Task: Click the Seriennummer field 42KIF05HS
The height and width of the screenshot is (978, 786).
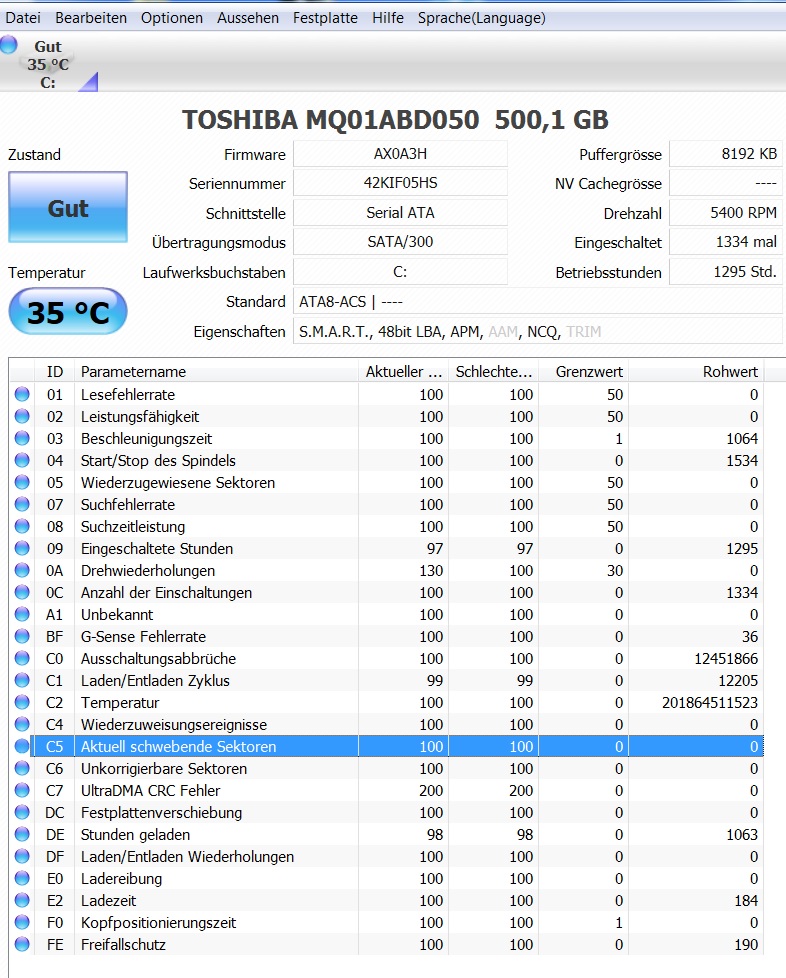Action: (x=400, y=183)
